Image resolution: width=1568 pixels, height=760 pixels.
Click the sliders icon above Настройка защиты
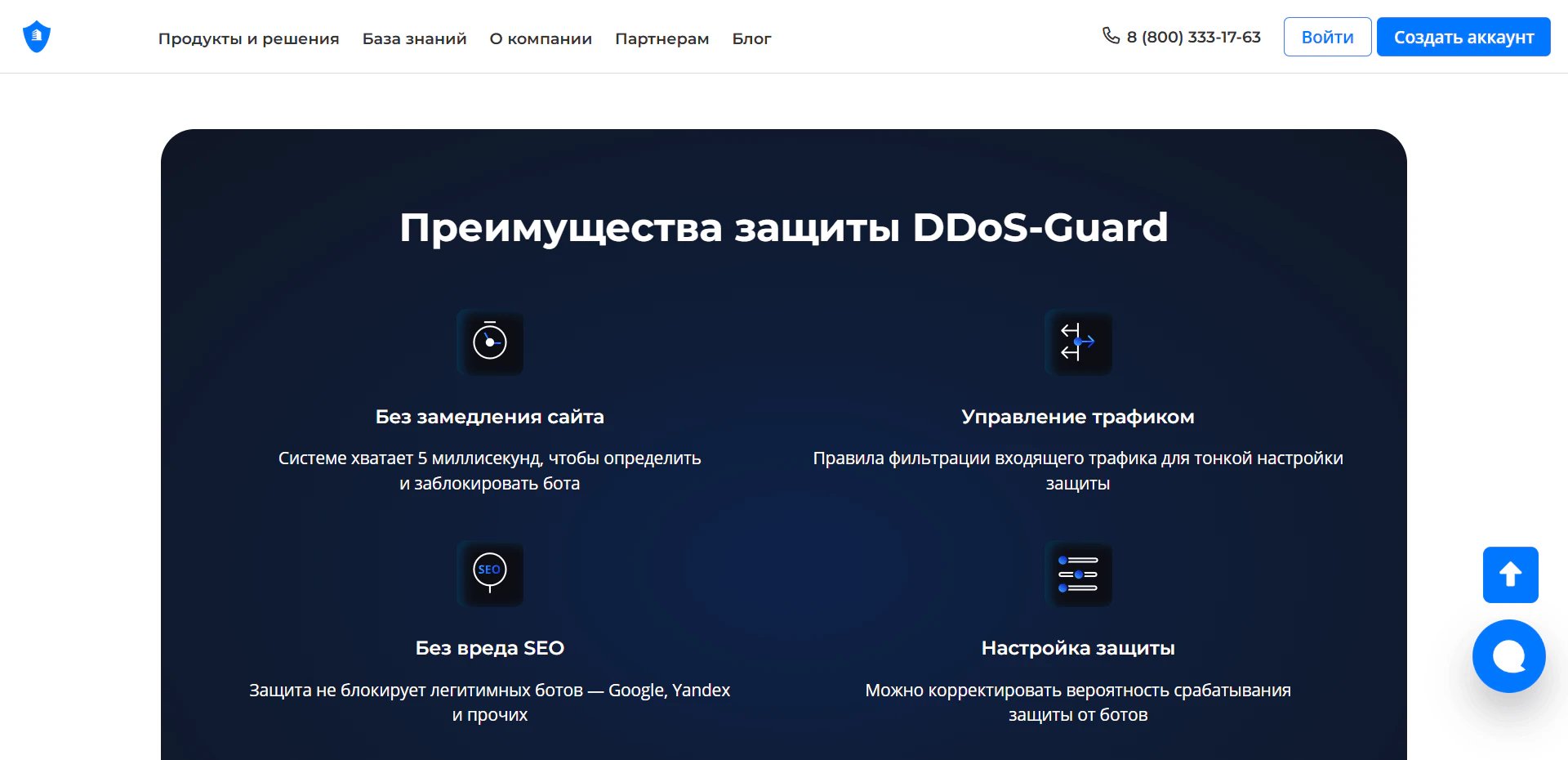coord(1078,574)
